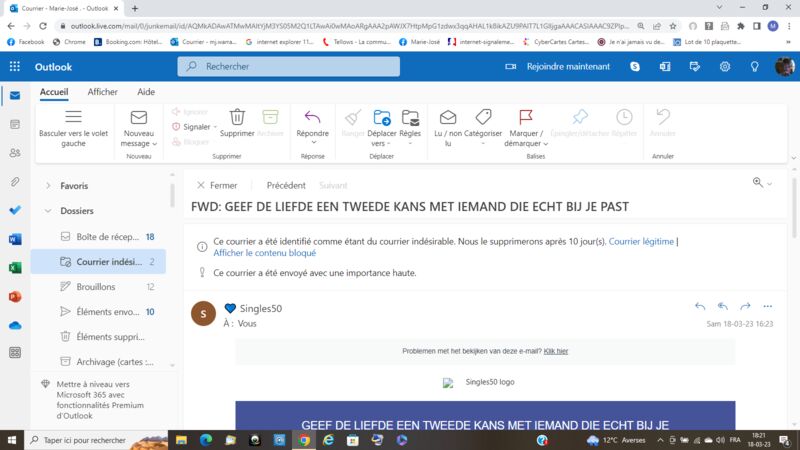Switch to the Aide ribbon tab
This screenshot has width=800, height=450.
(146, 92)
